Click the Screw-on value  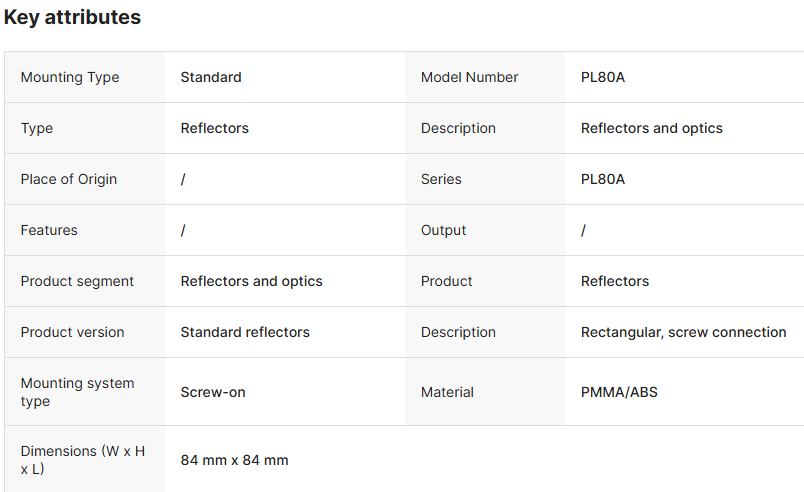click(213, 392)
